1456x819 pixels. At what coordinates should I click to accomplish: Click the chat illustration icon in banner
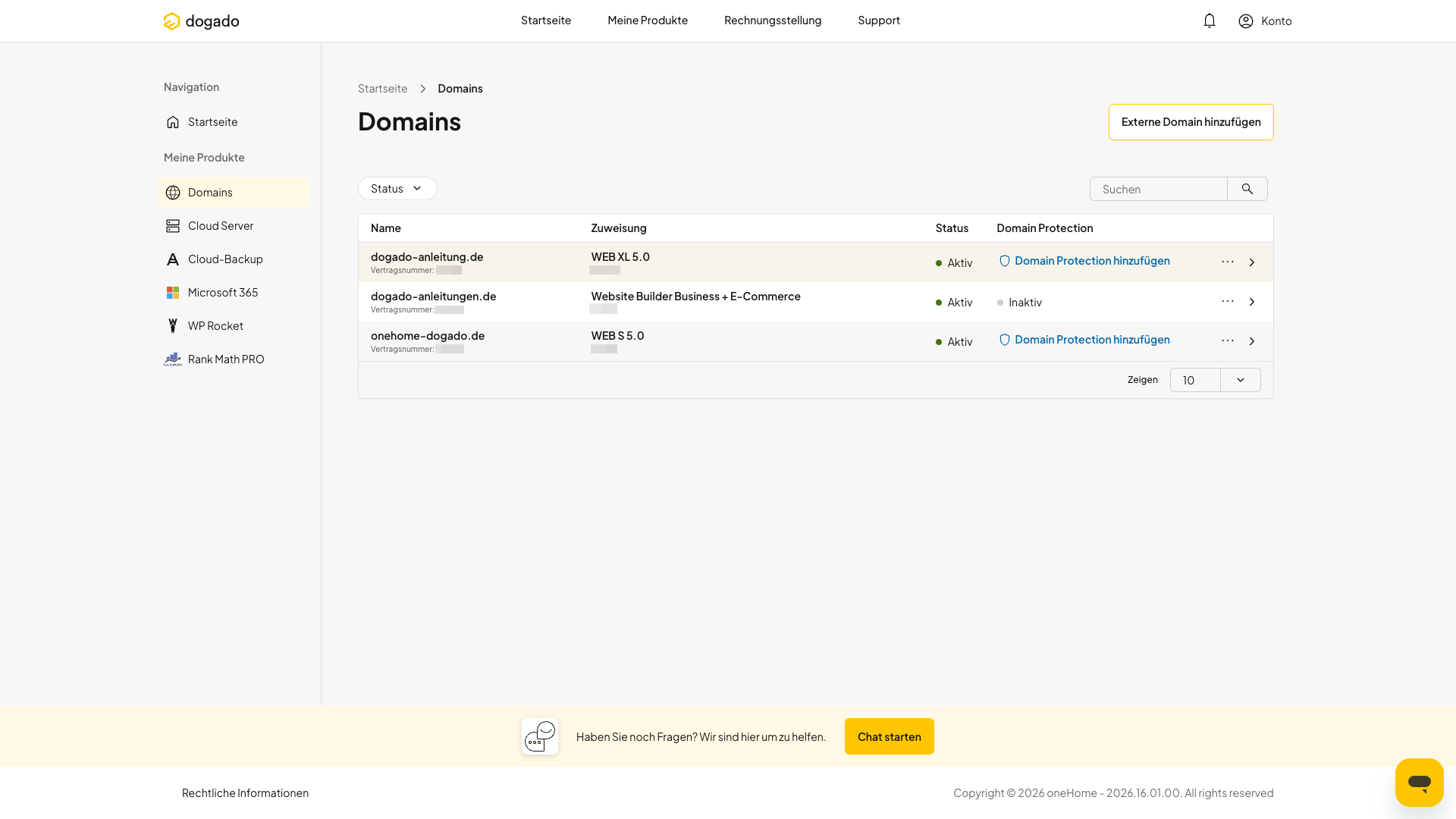tap(540, 736)
